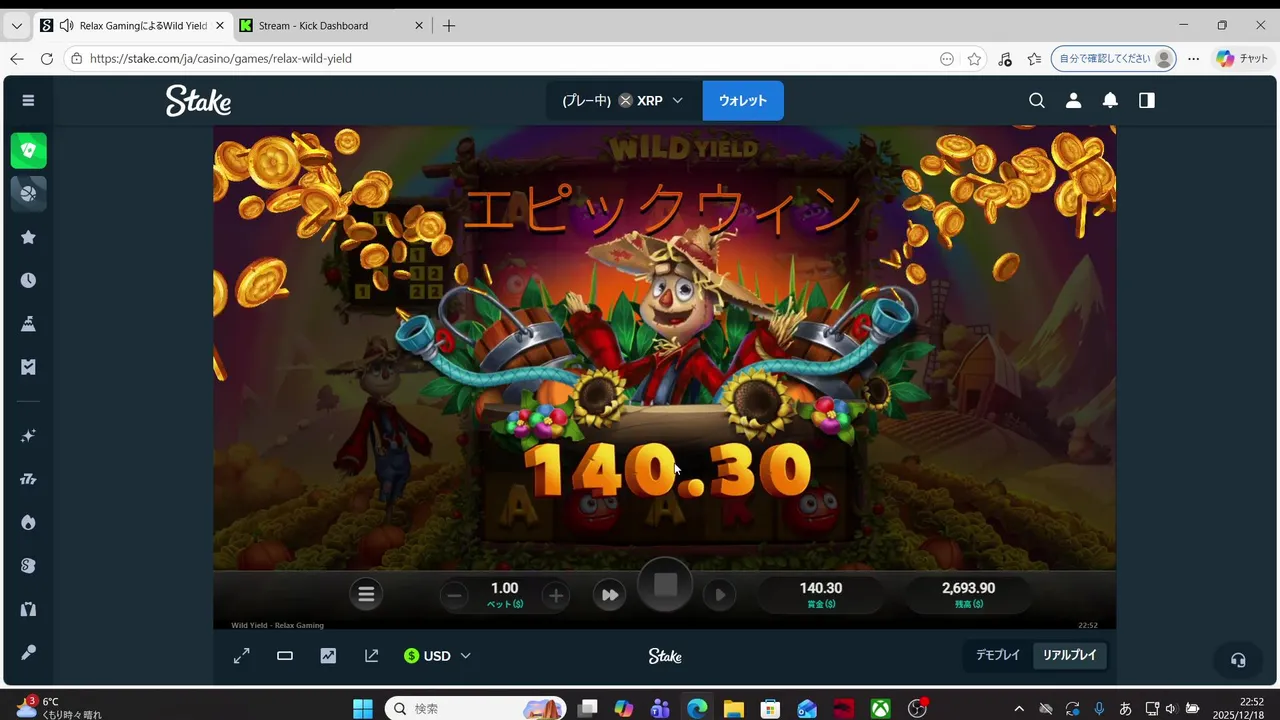This screenshot has width=1280, height=720.
Task: Open autoplay arrow button
Action: coord(720,595)
